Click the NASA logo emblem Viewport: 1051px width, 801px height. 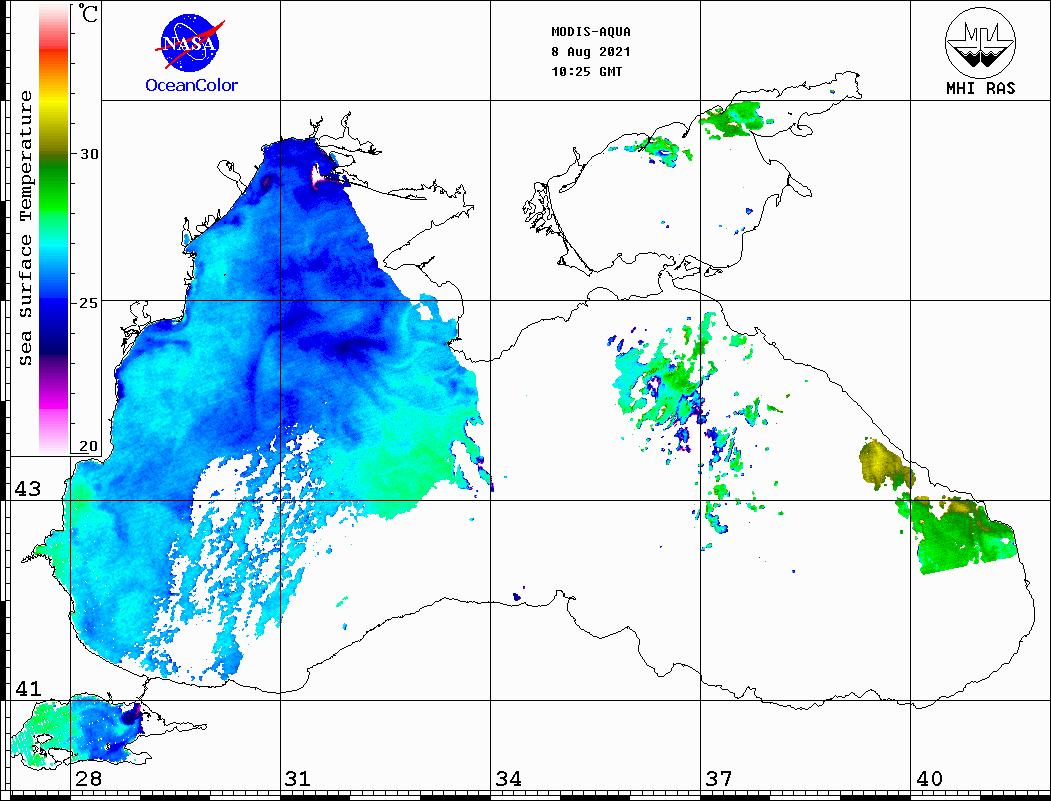tap(190, 44)
